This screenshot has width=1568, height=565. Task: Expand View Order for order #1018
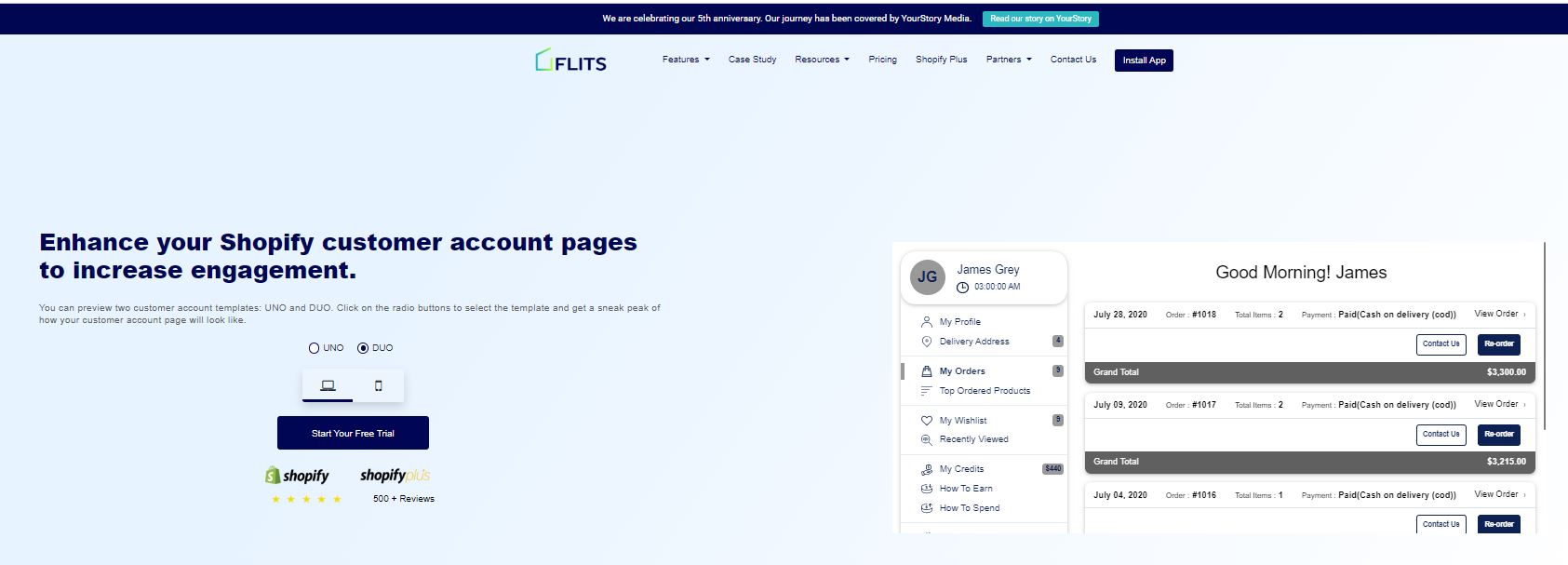tap(1499, 314)
